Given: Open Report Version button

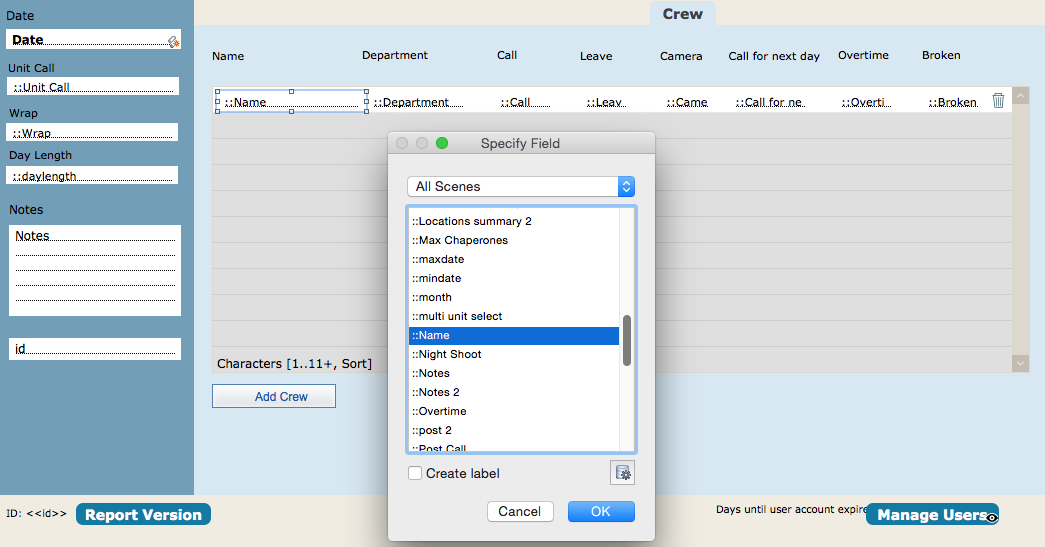Looking at the screenshot, I should (x=143, y=514).
